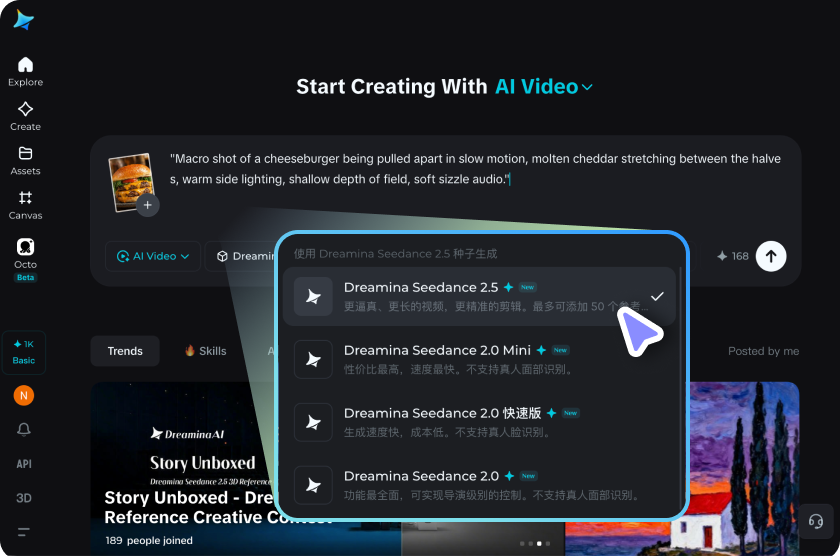Open the headset support chat button
The image size is (840, 560).
(x=815, y=521)
